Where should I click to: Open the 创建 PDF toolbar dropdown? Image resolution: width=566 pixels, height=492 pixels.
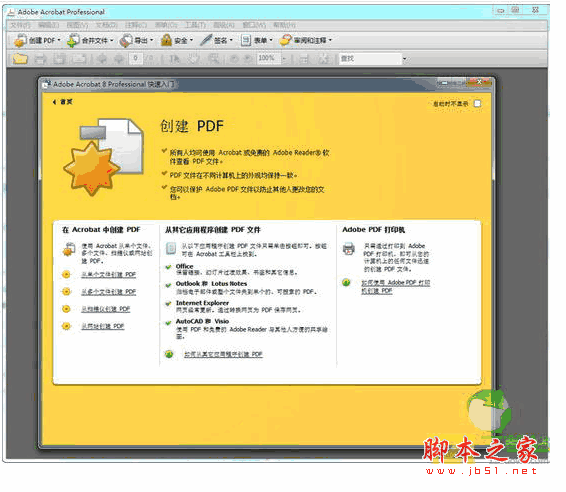click(37, 40)
